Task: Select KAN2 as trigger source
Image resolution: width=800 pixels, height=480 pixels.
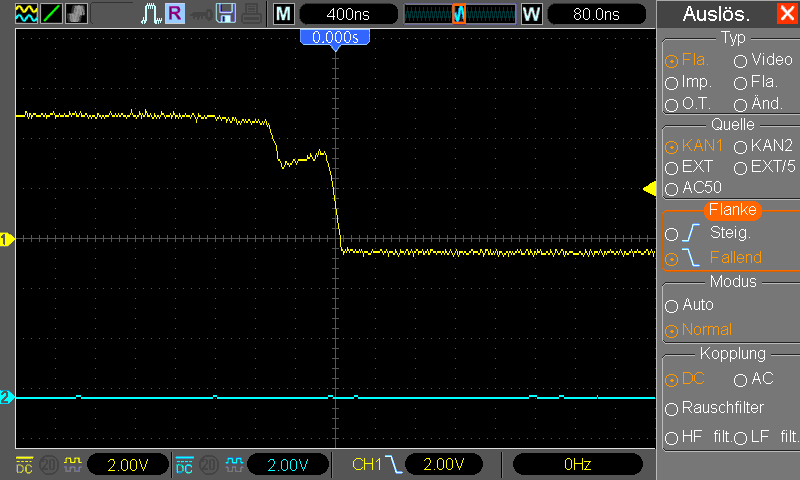Action: click(763, 146)
